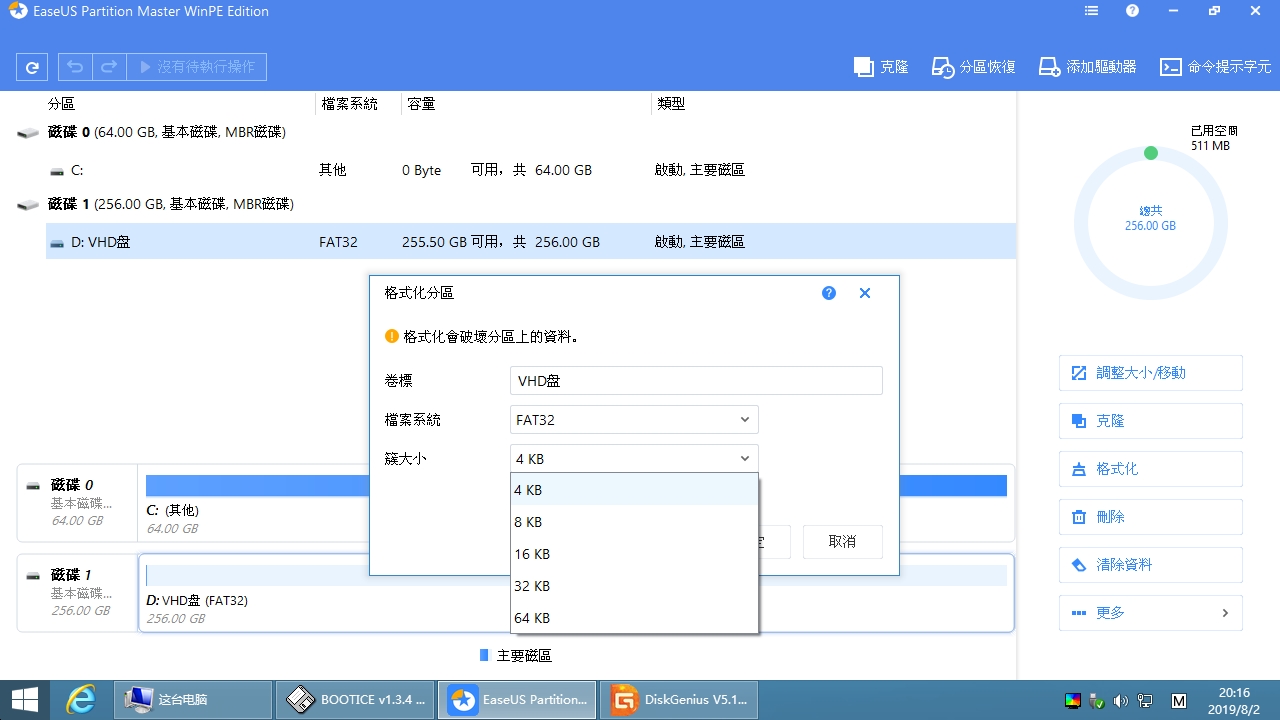The width and height of the screenshot is (1280, 720).
Task: Select the C: partition row
Action: pos(530,170)
